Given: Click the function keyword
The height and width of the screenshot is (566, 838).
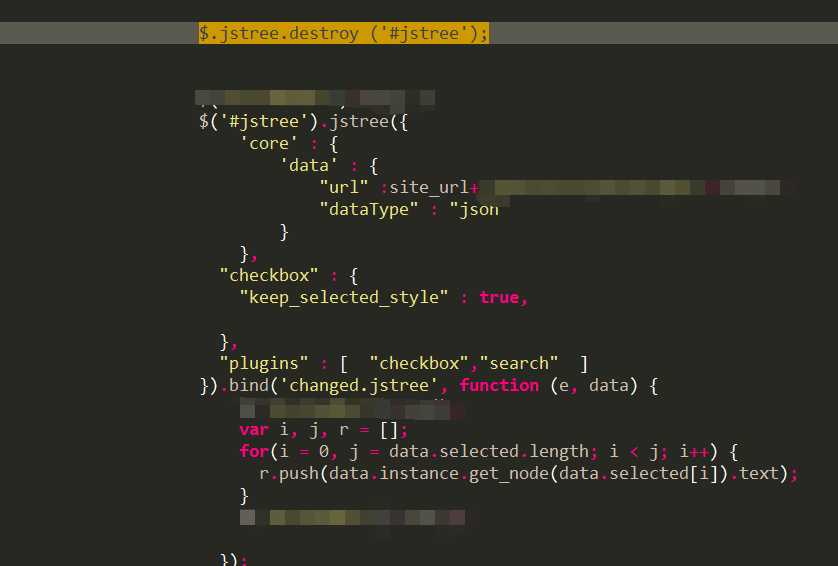Looking at the screenshot, I should point(499,386).
